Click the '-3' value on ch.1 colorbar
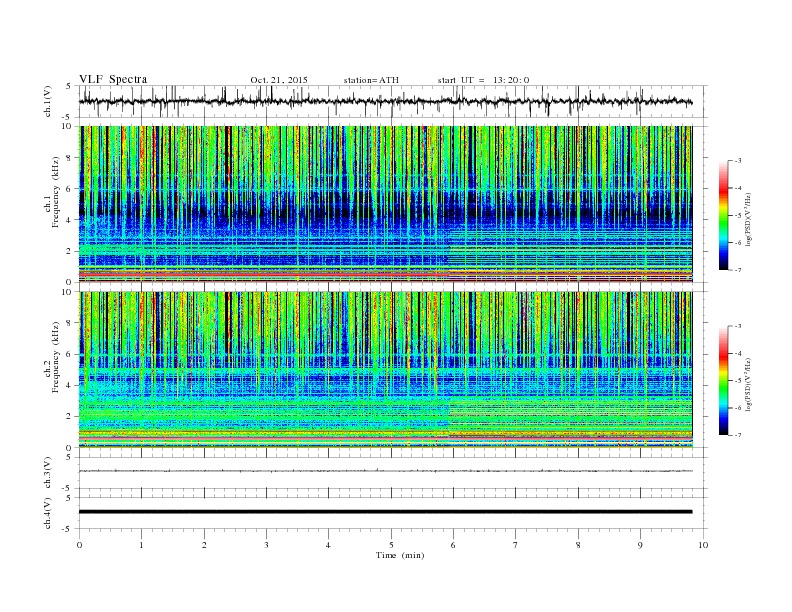 pos(738,161)
